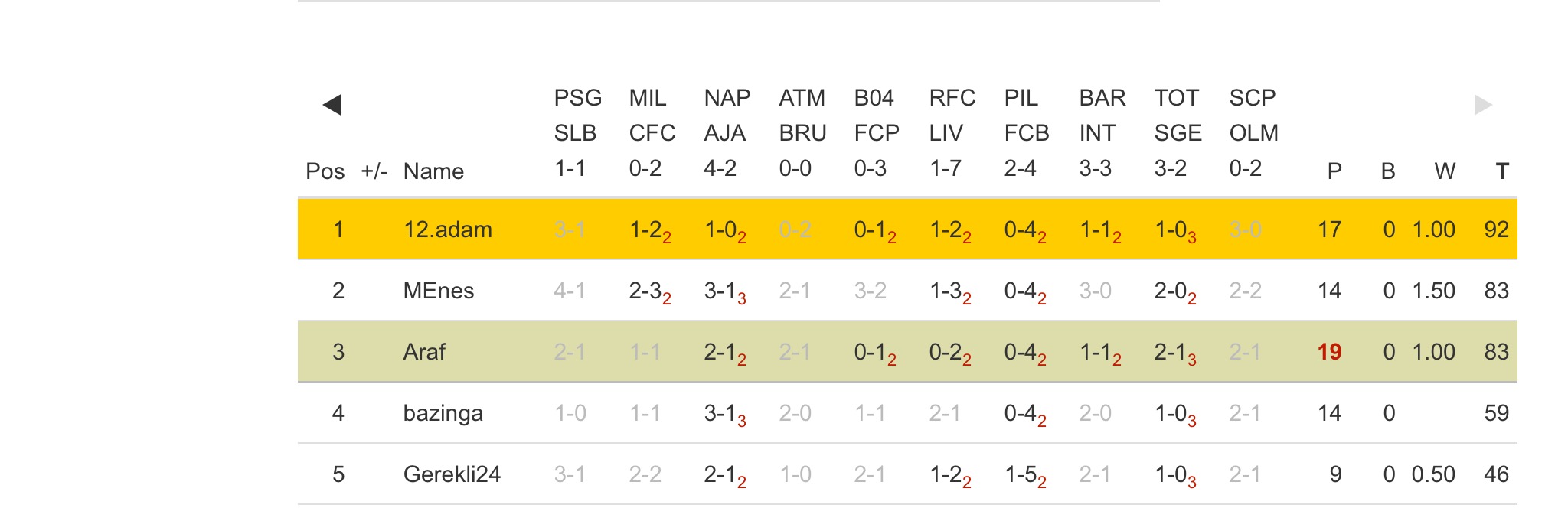Click the Name column header
1568x508 pixels.
point(433,171)
